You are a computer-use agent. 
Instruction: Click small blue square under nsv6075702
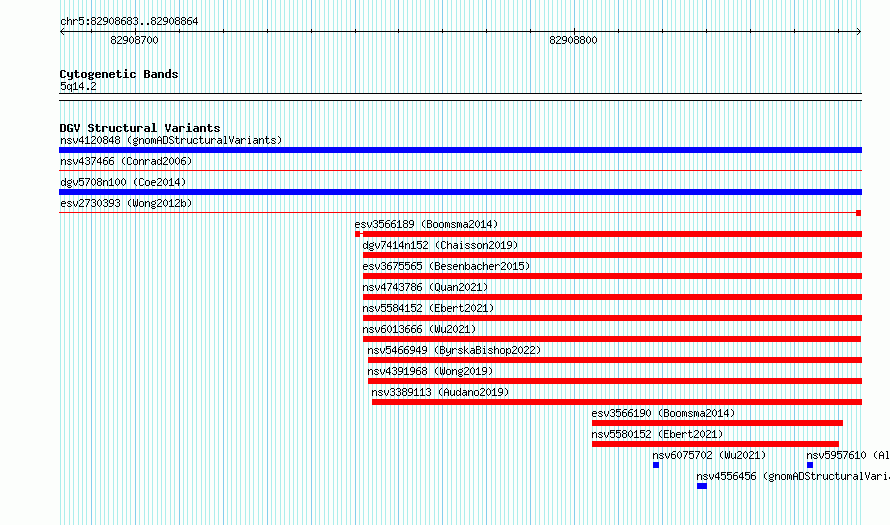656,465
